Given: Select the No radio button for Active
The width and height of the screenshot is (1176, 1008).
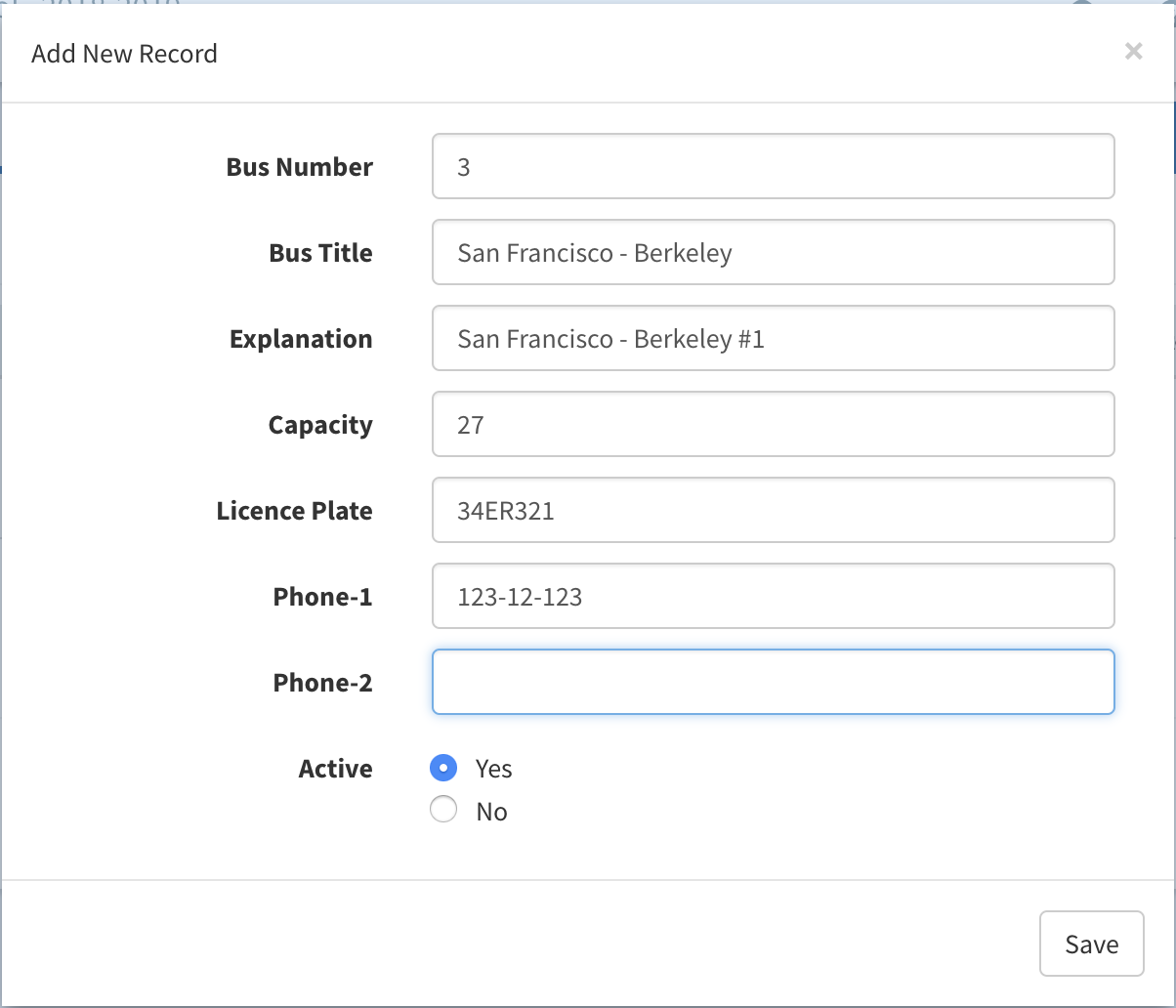Looking at the screenshot, I should [443, 811].
